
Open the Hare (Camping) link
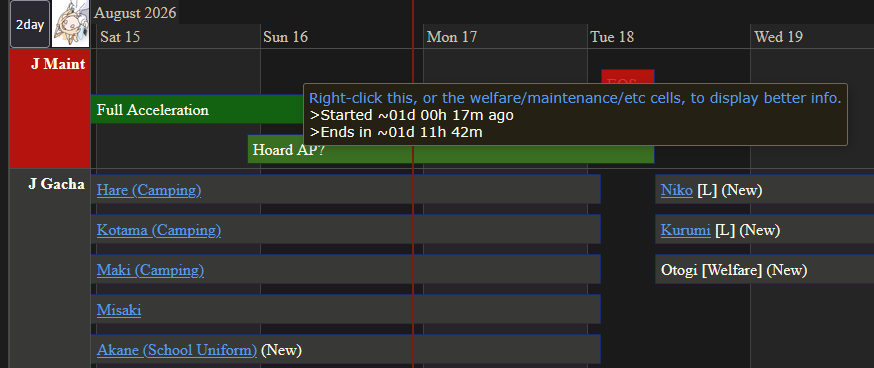click(x=149, y=190)
